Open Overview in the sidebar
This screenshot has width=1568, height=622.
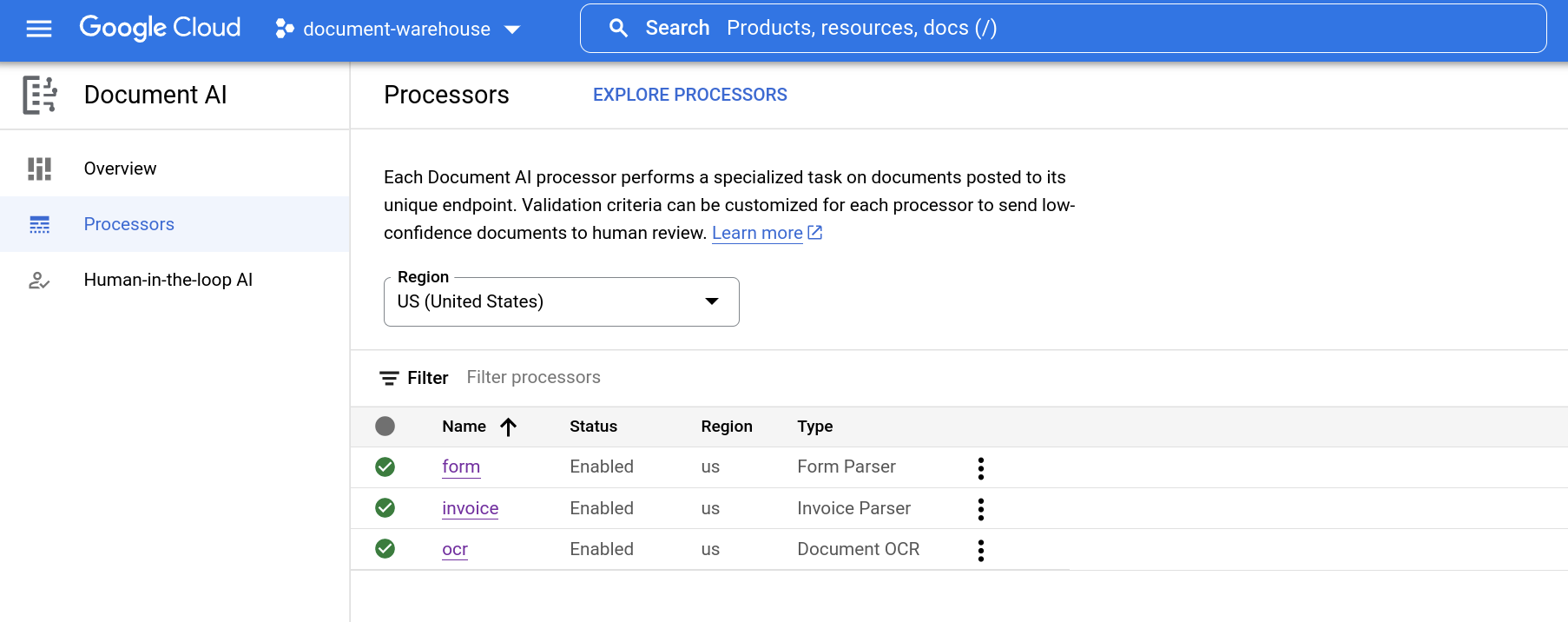point(120,169)
